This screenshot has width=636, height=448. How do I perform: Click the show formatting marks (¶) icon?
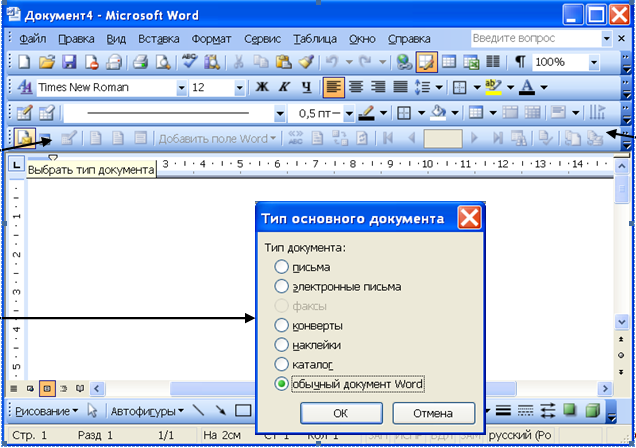point(520,62)
